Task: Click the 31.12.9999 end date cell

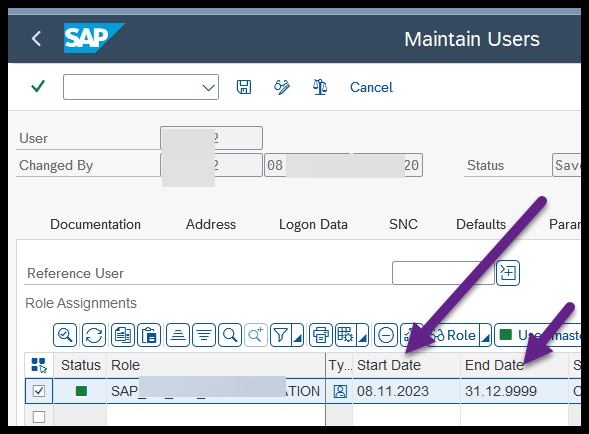Action: click(x=515, y=391)
